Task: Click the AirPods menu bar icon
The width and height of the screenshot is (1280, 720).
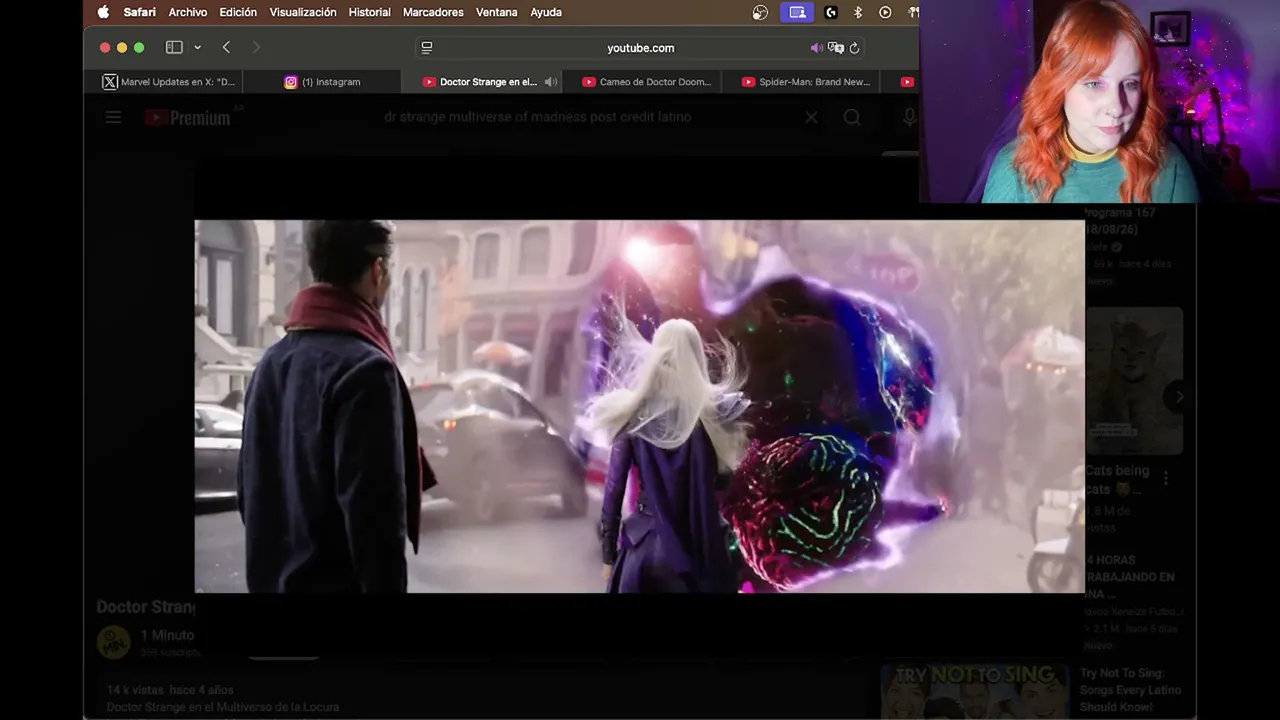Action: [912, 12]
